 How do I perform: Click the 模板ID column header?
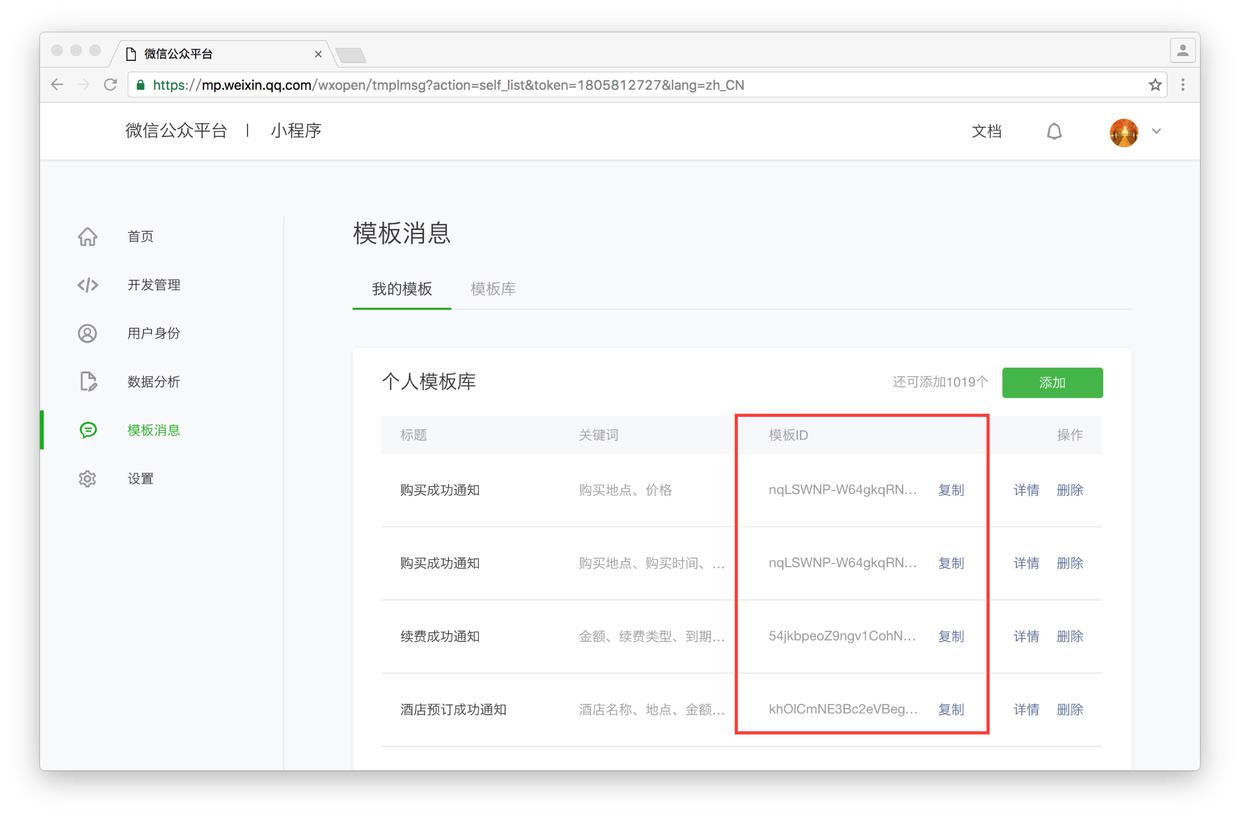pyautogui.click(x=788, y=435)
